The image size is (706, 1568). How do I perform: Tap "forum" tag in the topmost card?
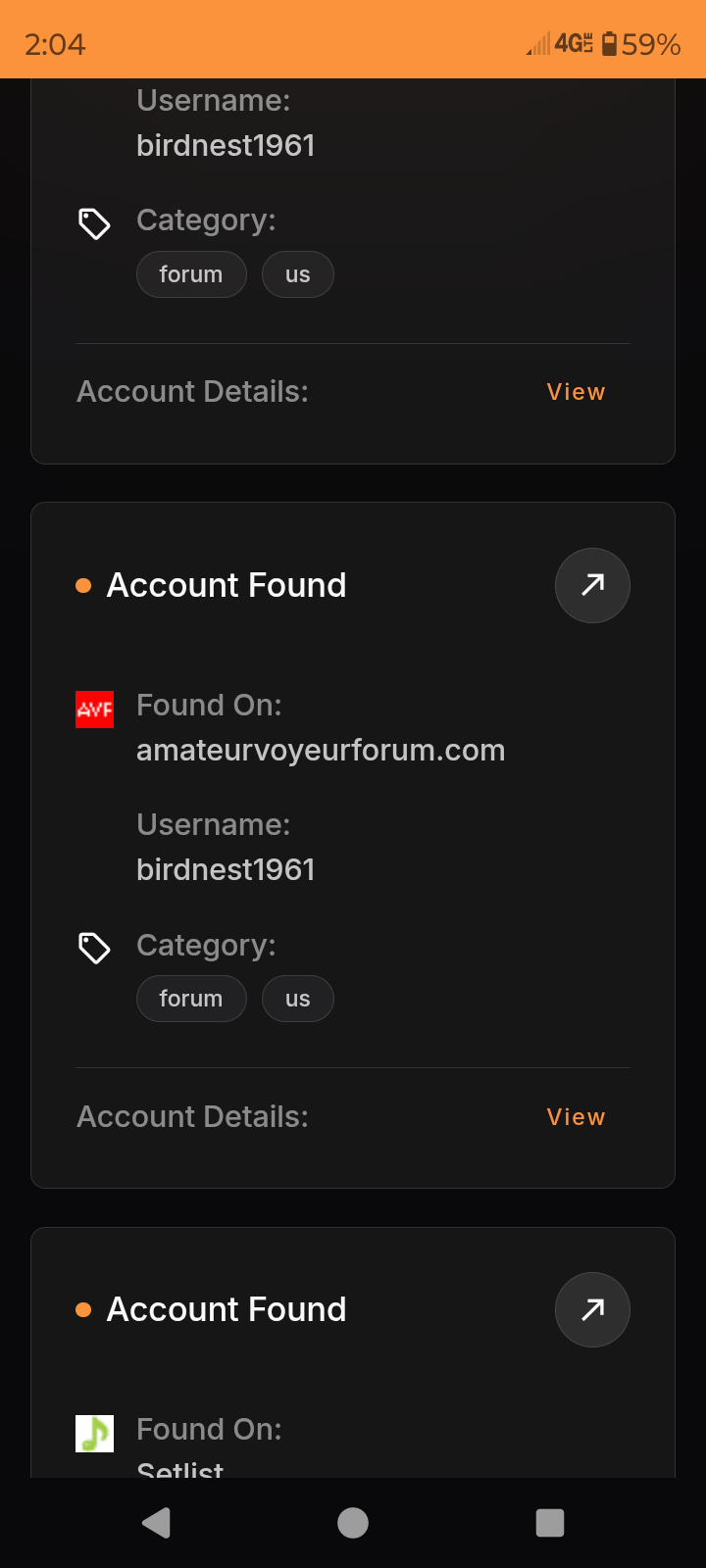point(191,274)
